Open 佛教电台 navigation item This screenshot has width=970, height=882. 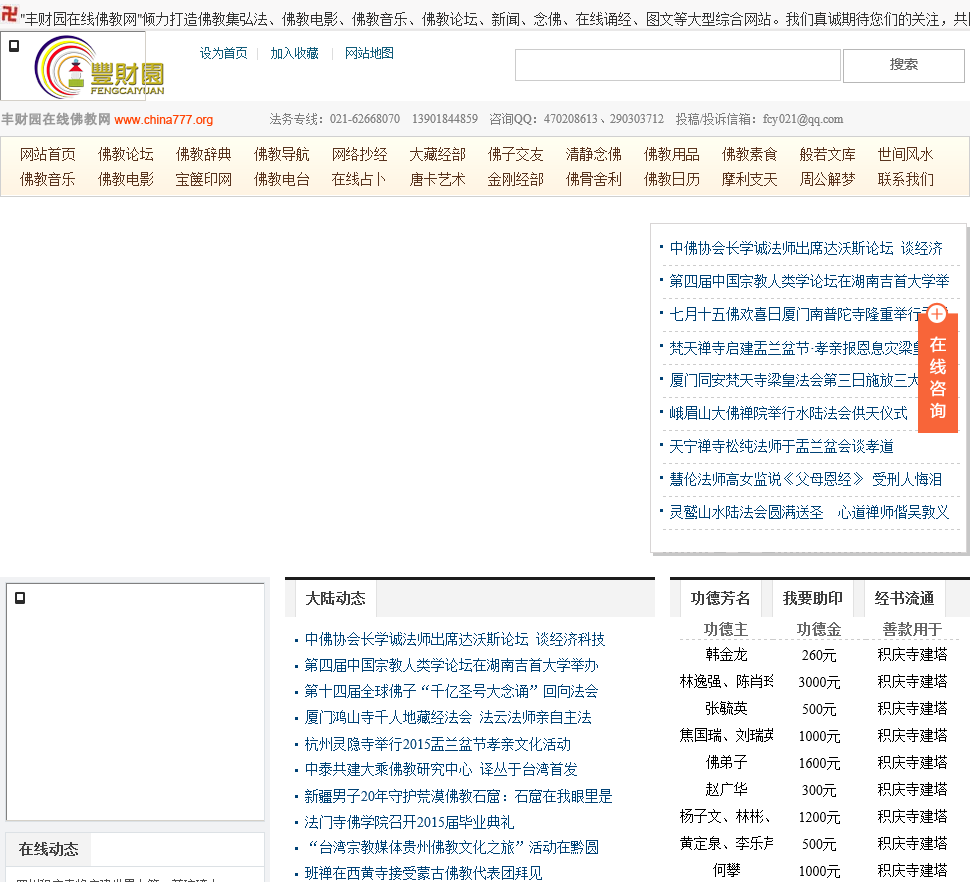pos(281,179)
